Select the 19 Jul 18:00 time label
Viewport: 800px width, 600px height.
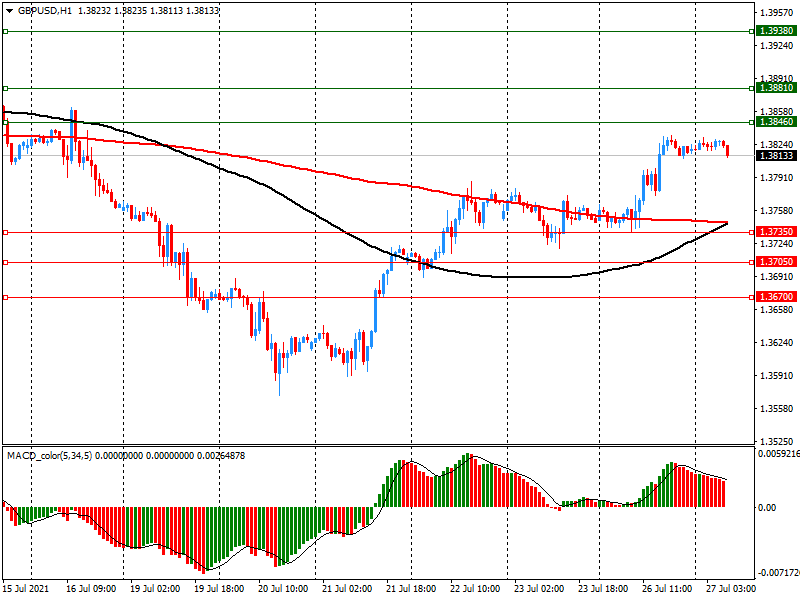coord(219,589)
